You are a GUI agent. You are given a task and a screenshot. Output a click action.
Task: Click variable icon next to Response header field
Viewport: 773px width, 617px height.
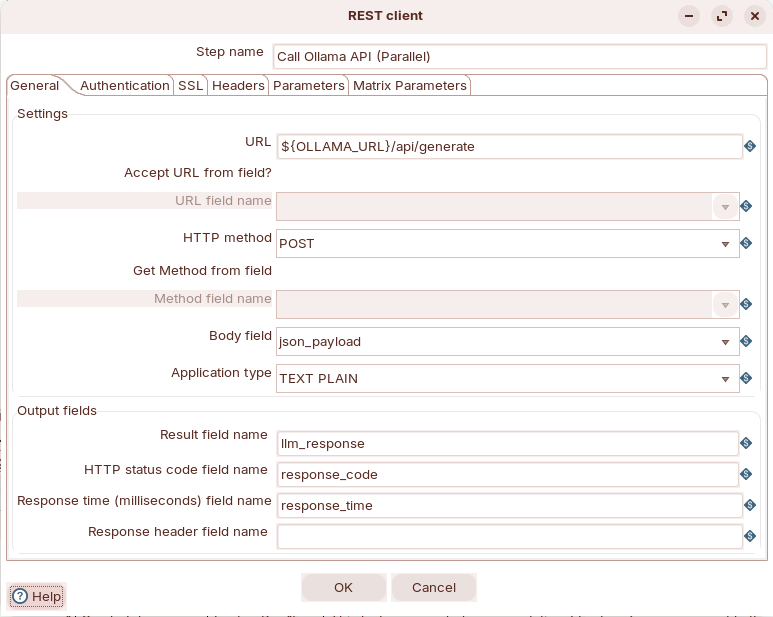click(x=749, y=536)
